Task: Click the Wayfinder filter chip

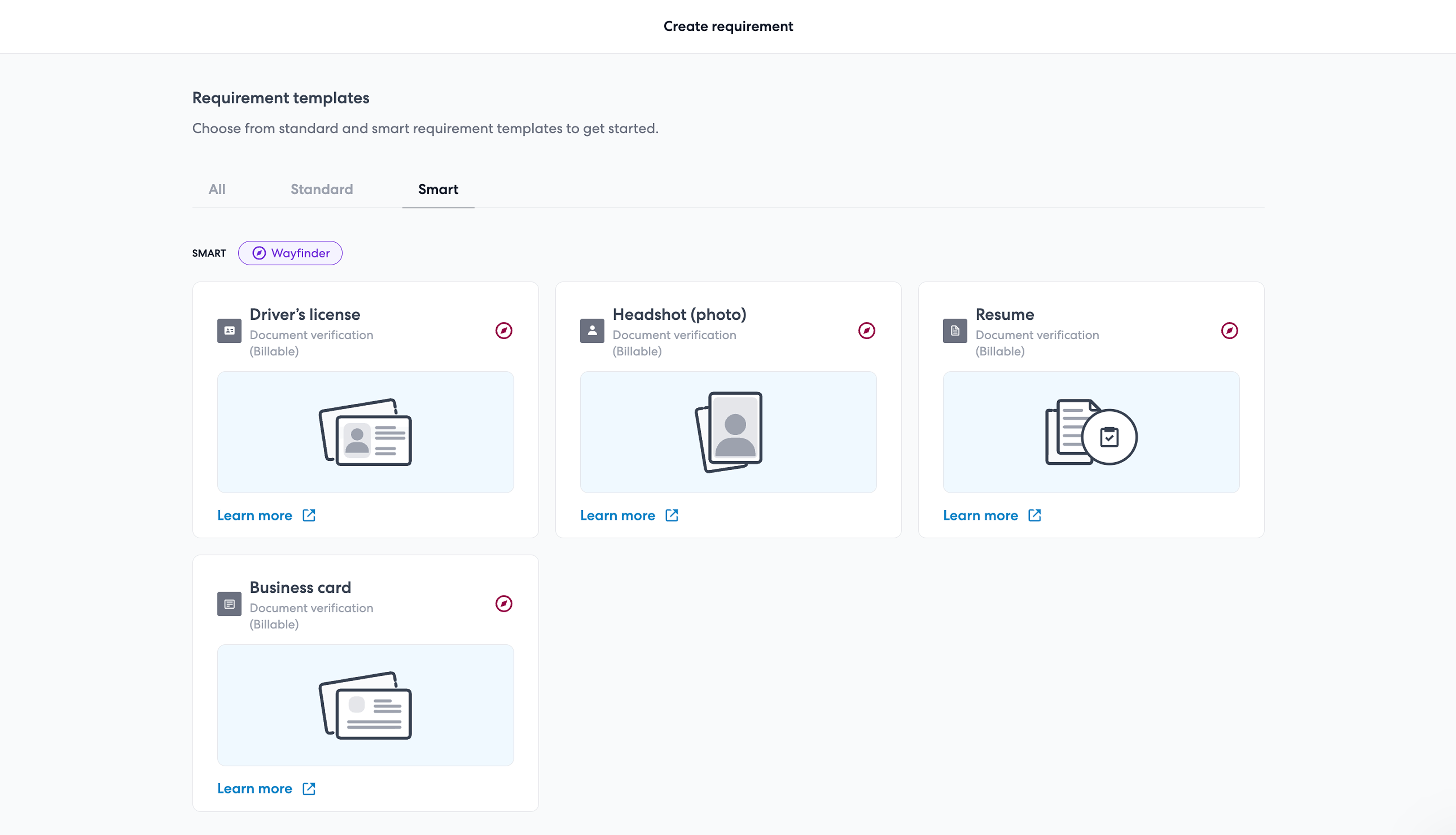Action: click(x=290, y=253)
